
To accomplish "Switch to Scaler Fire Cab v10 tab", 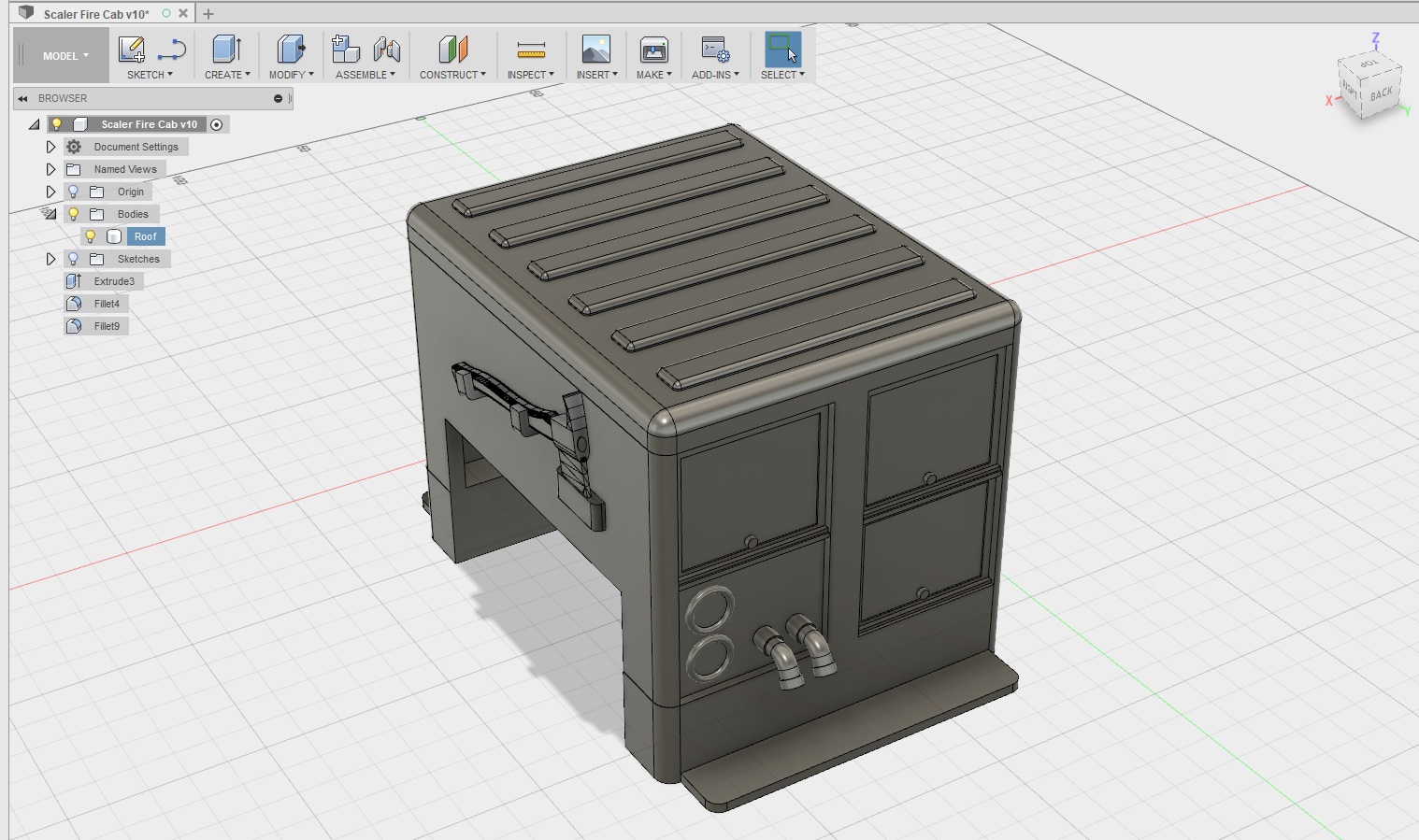I will (x=96, y=14).
